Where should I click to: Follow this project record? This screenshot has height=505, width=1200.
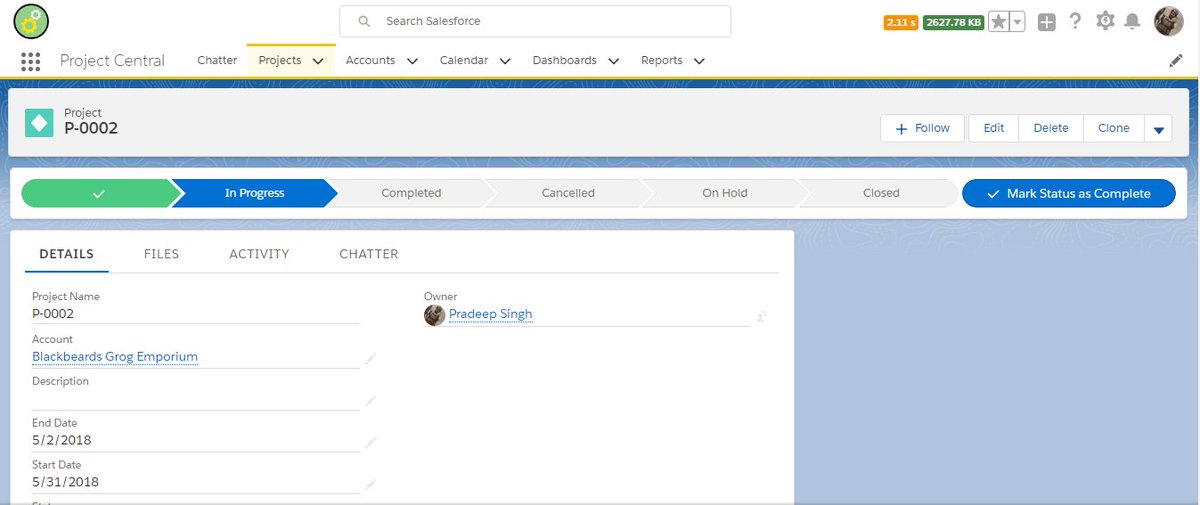tap(922, 128)
